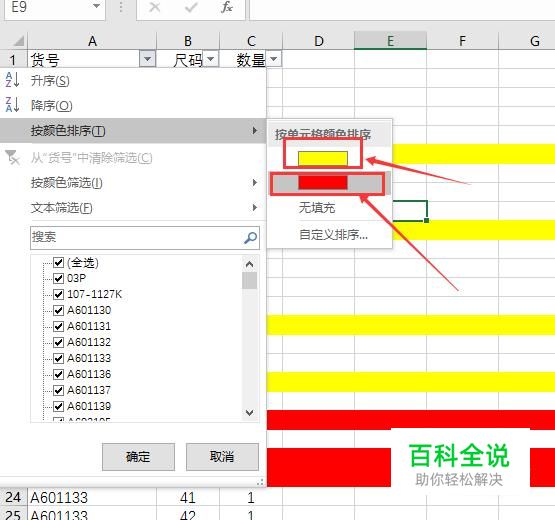Select 文本筛选(F) menu item
Screen dimensions: 555x520
(133, 207)
